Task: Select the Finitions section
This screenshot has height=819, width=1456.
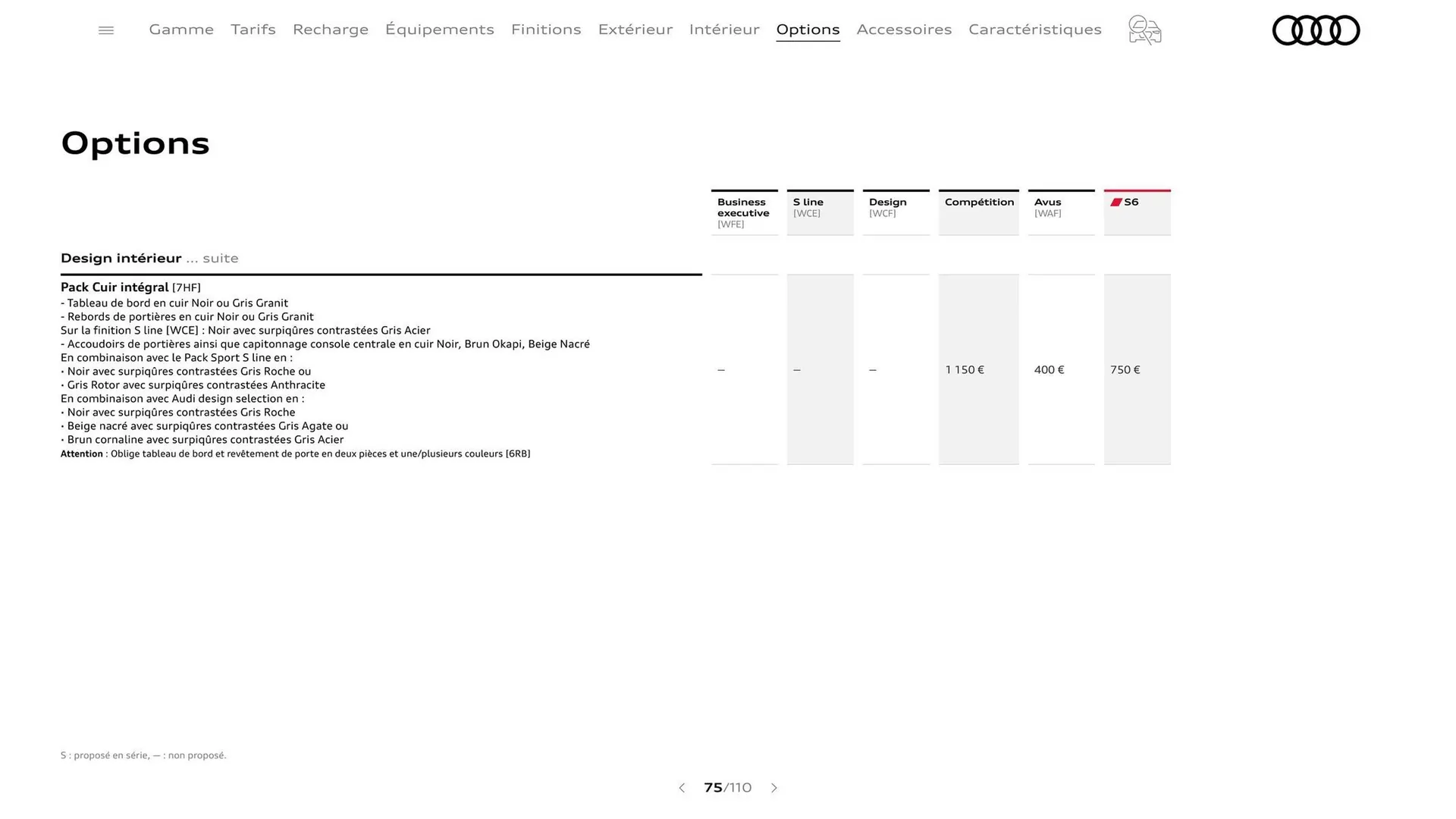Action: (x=546, y=30)
